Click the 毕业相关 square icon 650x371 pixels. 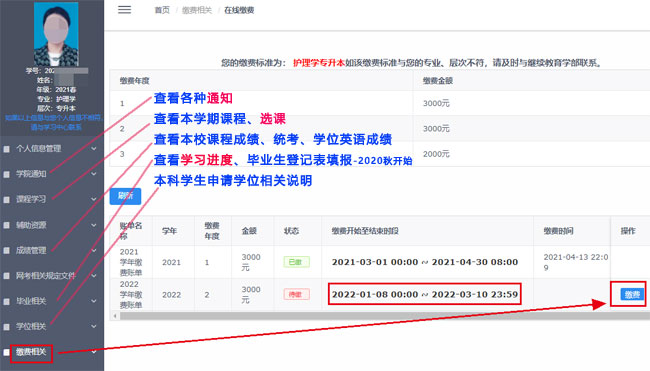click(7, 301)
